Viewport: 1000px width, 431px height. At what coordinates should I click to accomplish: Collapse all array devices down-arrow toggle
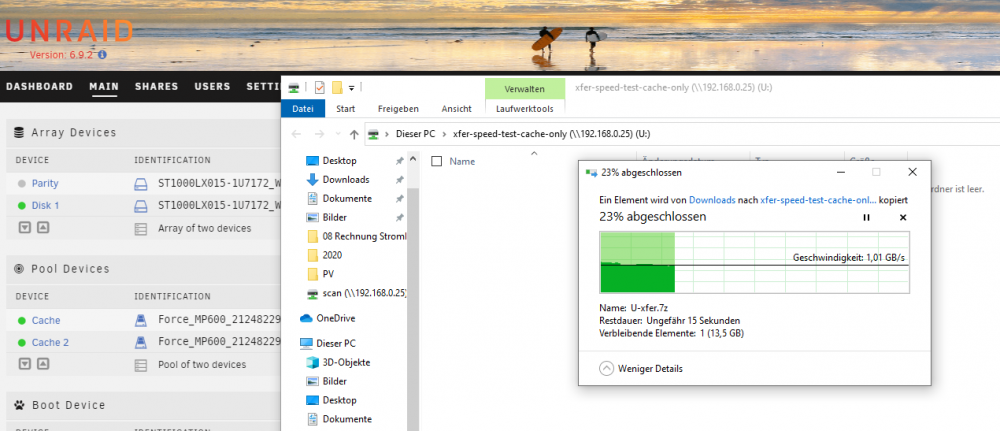24,228
